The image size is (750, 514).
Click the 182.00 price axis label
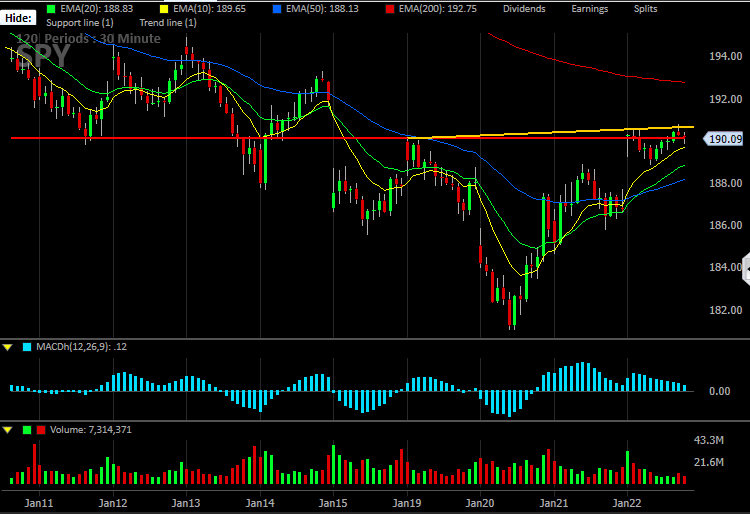point(726,310)
